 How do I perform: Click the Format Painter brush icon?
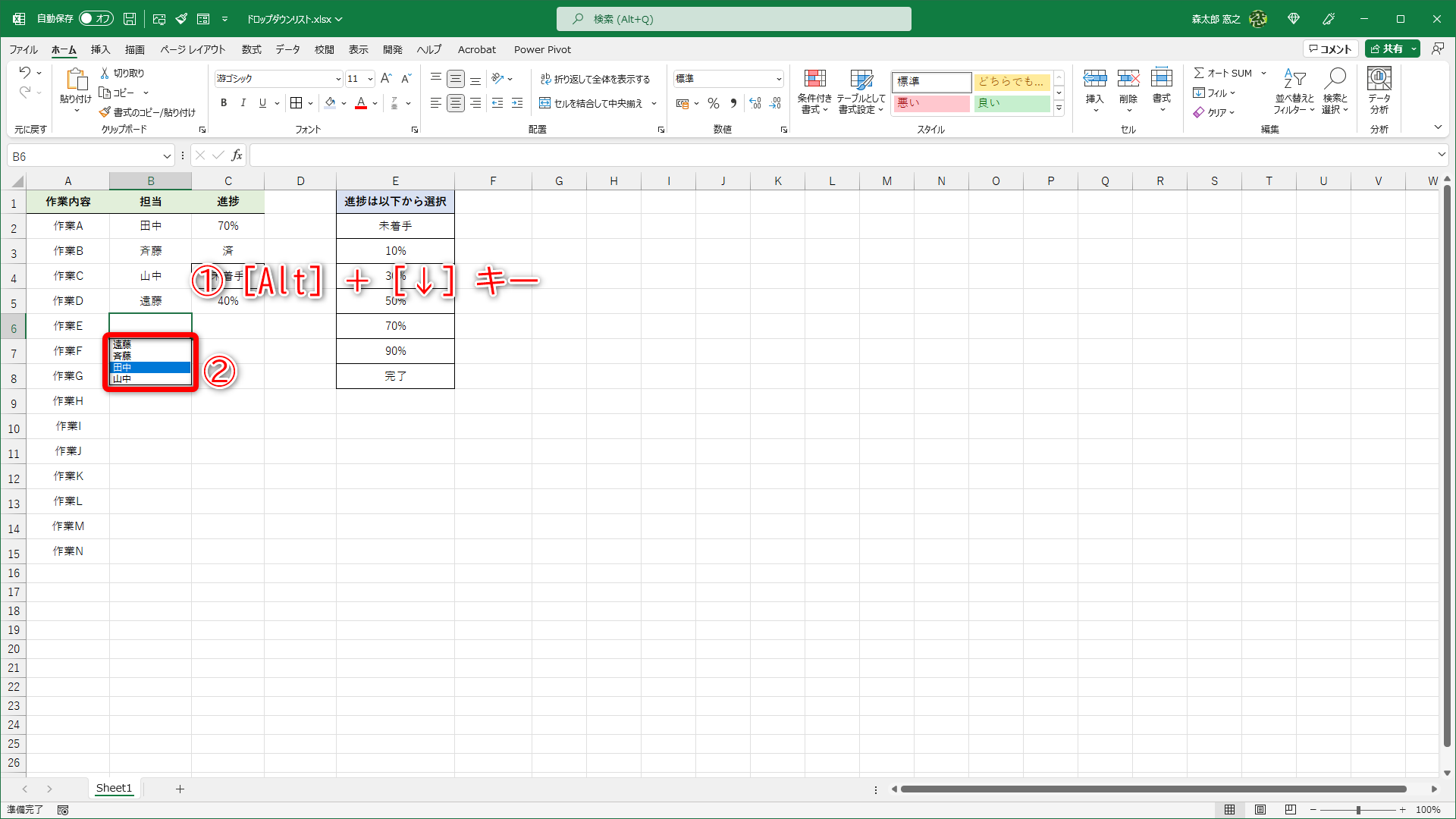pos(105,112)
